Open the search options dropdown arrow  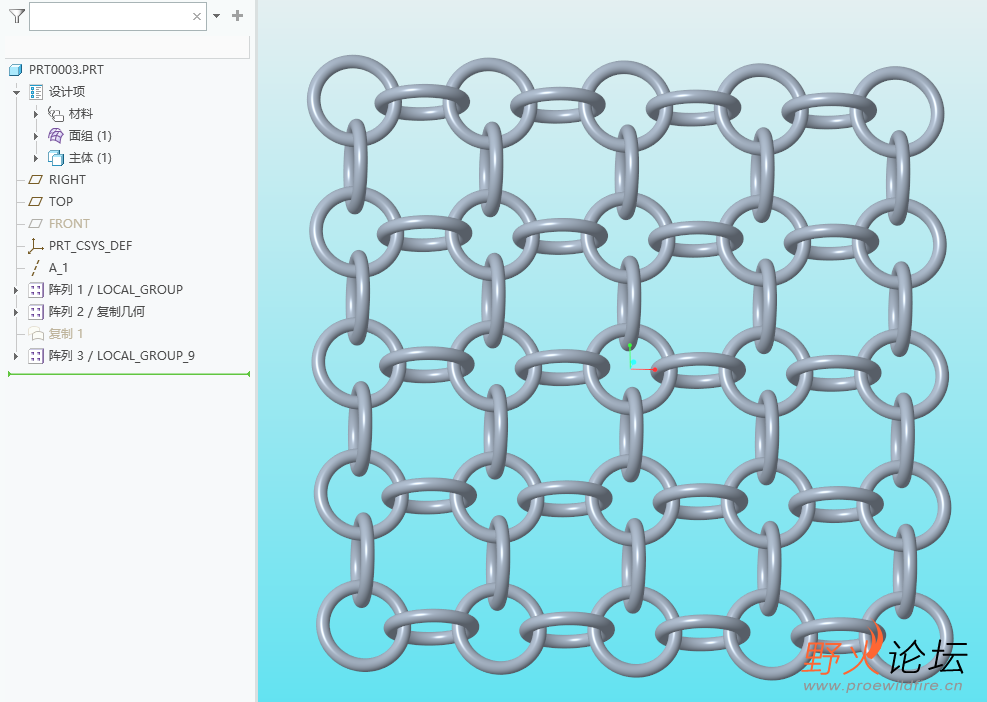217,16
